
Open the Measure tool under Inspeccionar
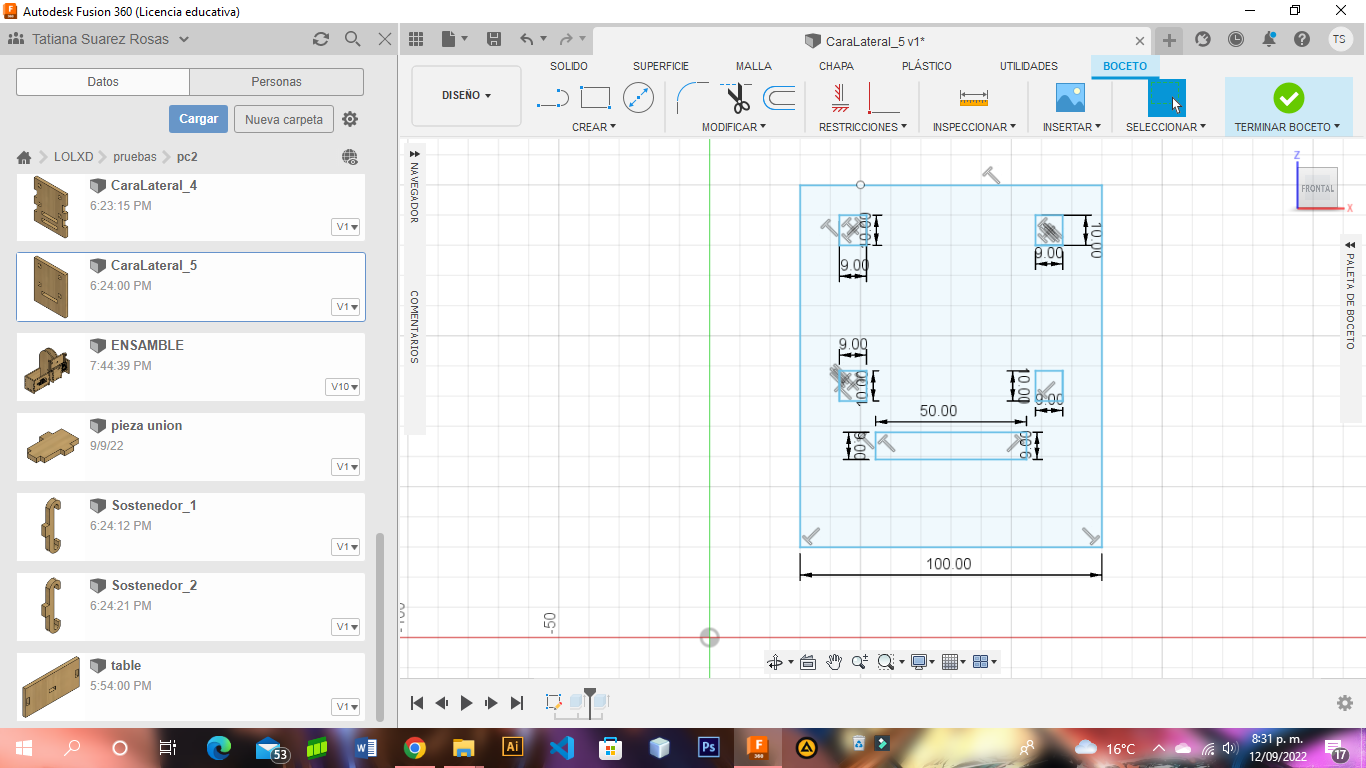tap(973, 98)
